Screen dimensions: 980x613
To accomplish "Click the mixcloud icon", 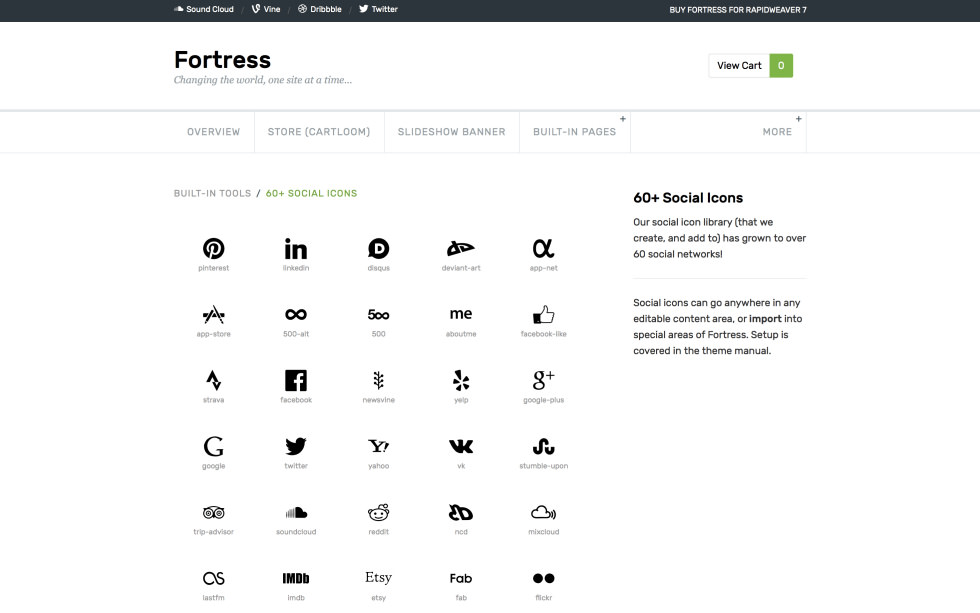I will [543, 512].
